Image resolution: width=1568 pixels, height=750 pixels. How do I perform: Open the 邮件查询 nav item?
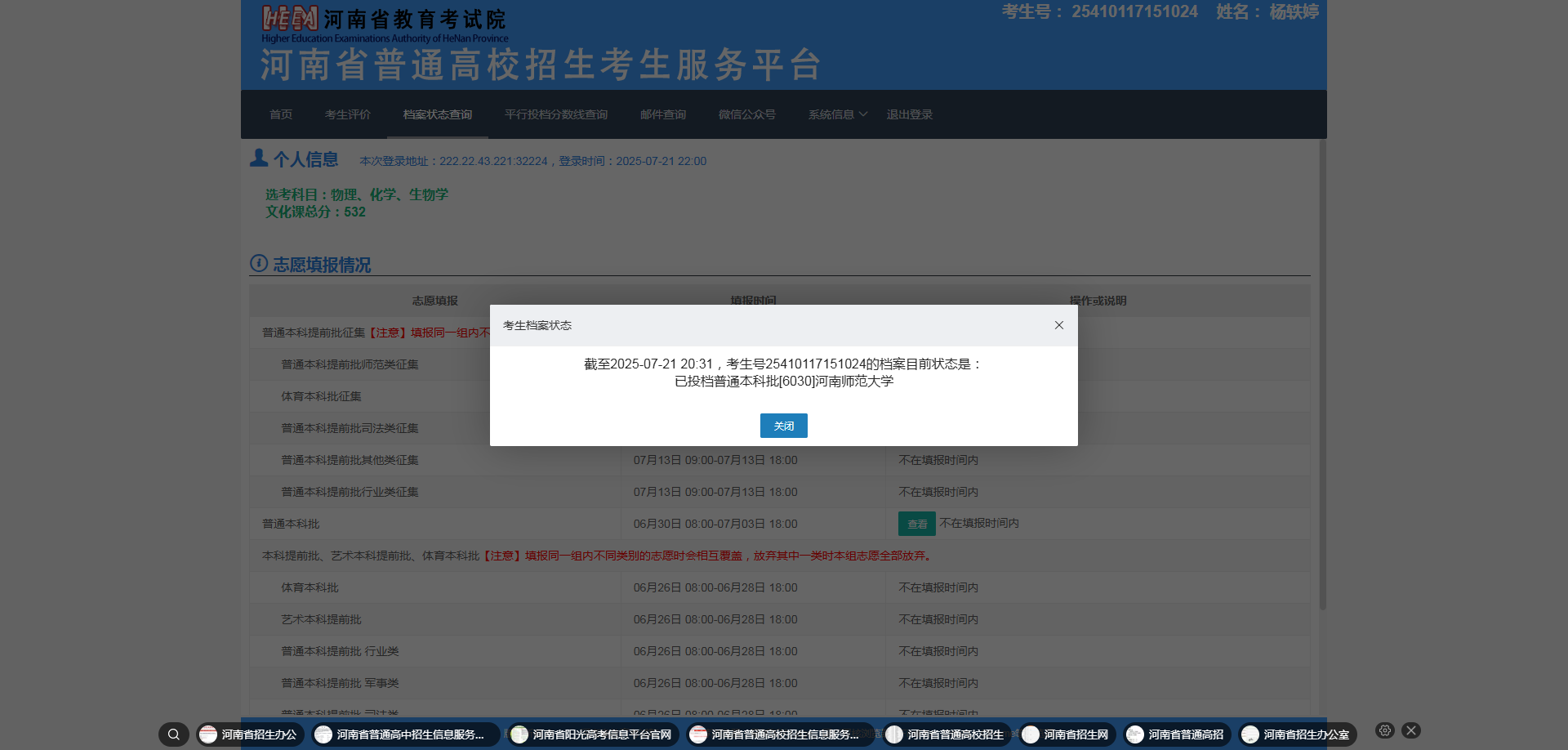coord(663,114)
